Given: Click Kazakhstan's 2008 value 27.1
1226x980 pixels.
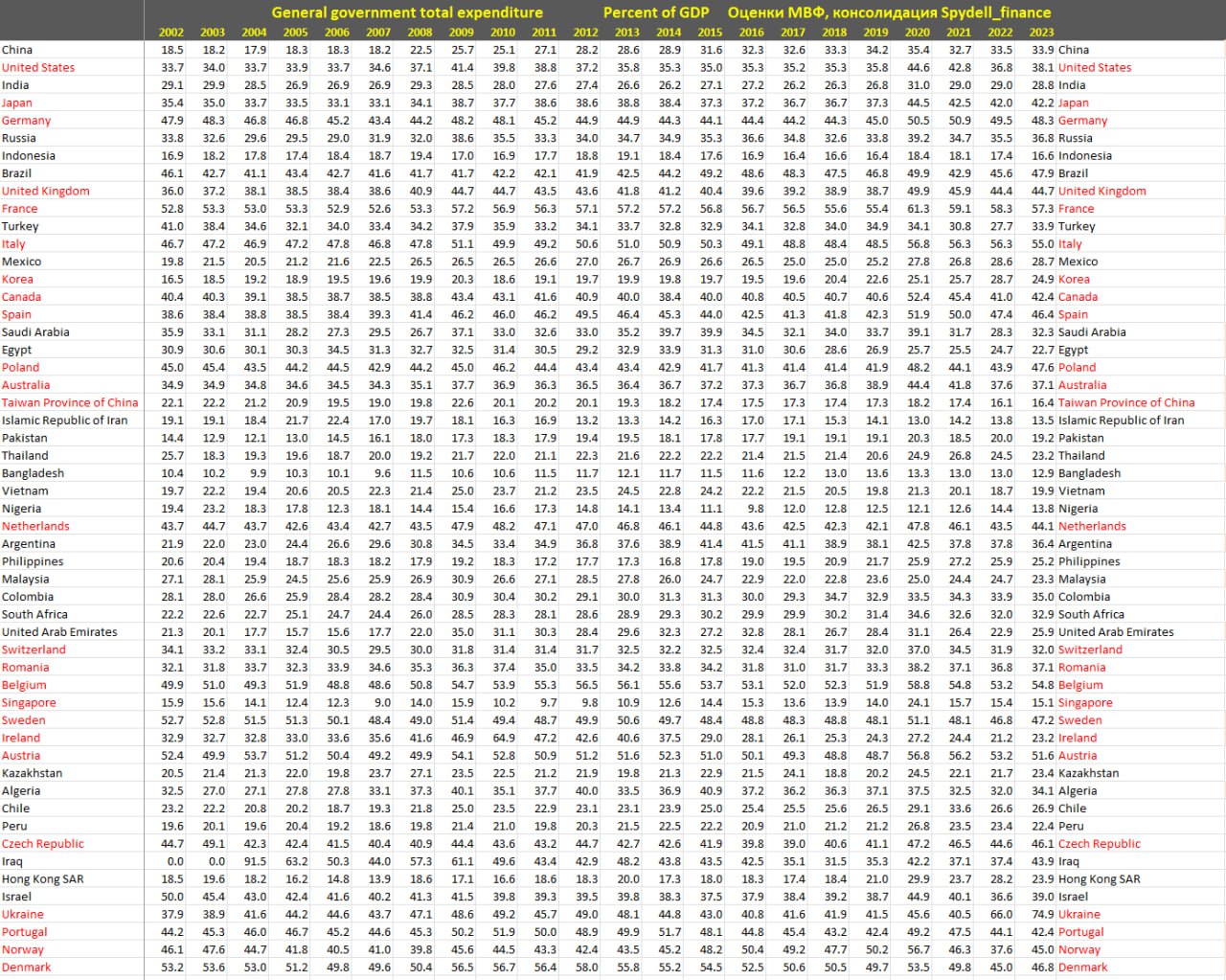Looking at the screenshot, I should coord(421,774).
